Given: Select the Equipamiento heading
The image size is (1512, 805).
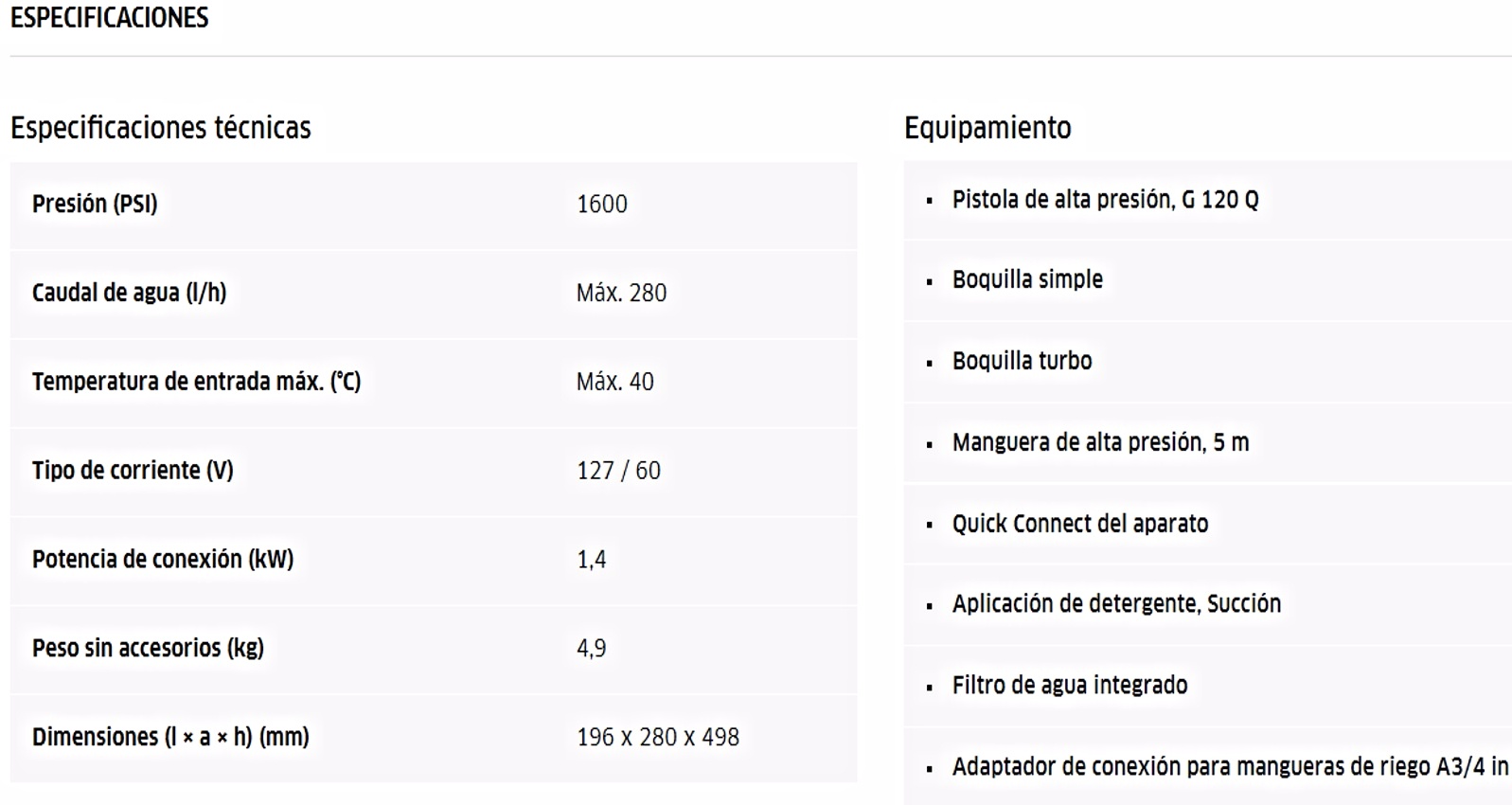Looking at the screenshot, I should (987, 128).
